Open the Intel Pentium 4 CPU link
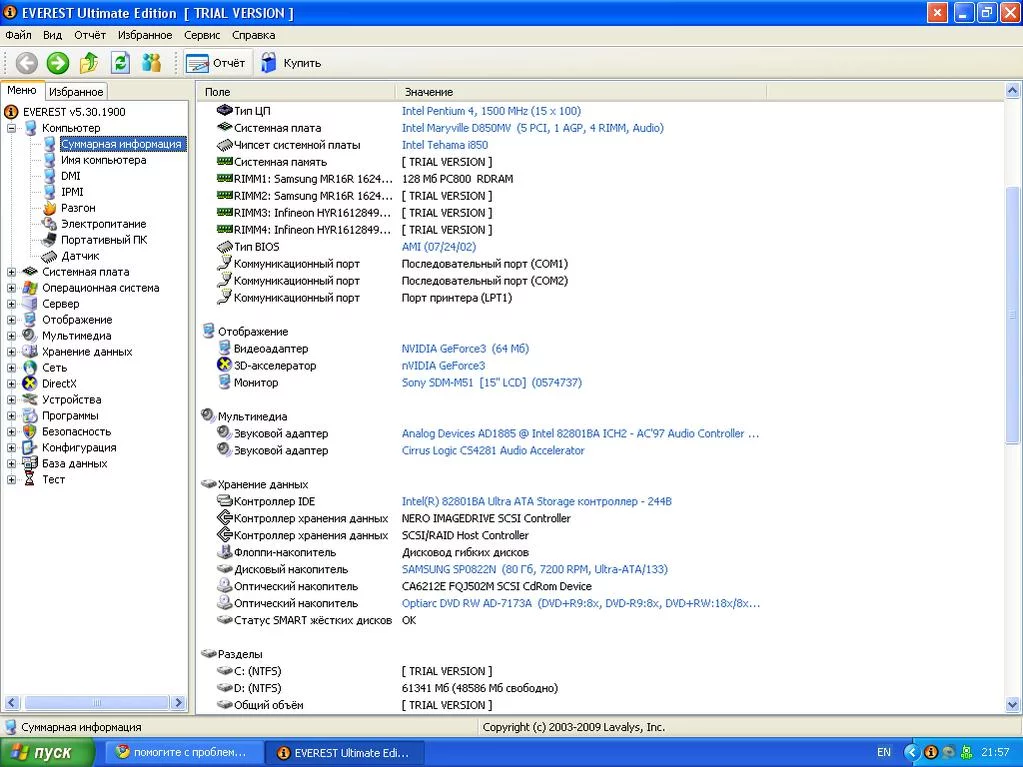This screenshot has height=767, width=1023. coord(491,111)
